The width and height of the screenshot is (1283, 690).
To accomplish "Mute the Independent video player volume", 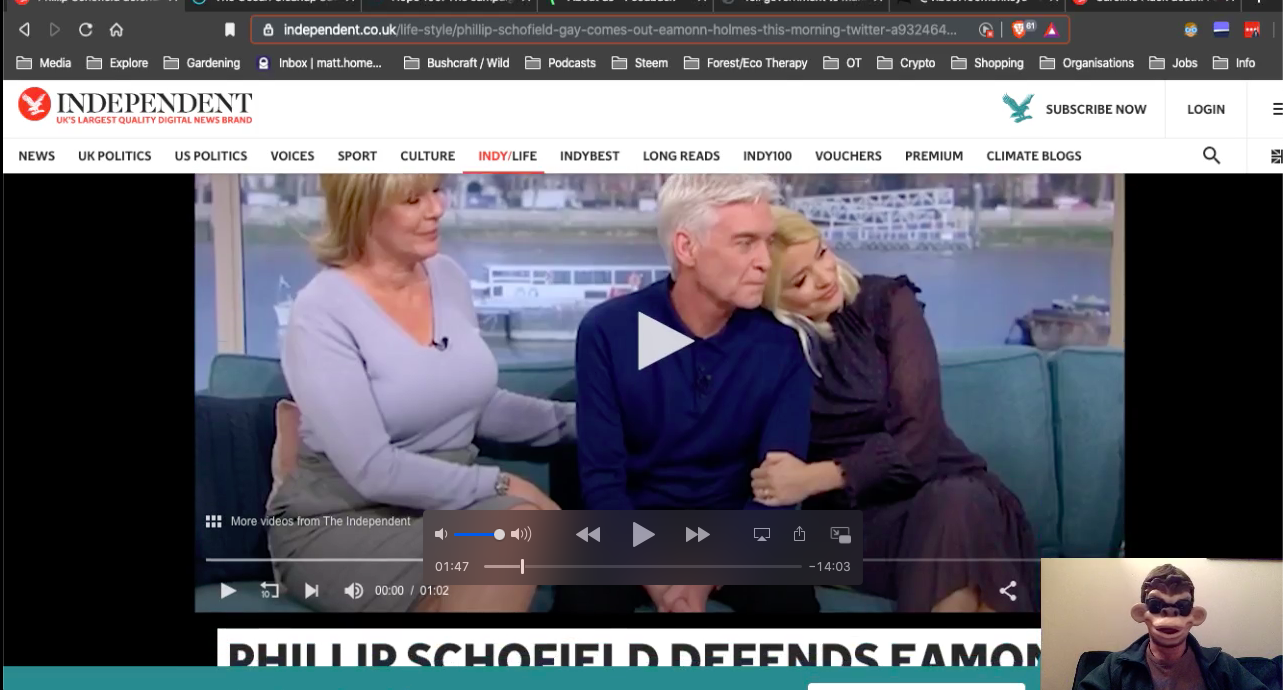I will [x=353, y=591].
